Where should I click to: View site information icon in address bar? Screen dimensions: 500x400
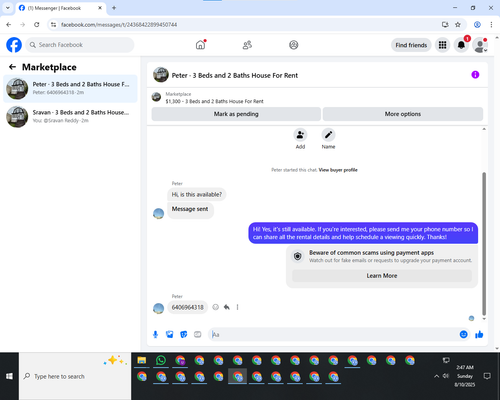pos(53,25)
